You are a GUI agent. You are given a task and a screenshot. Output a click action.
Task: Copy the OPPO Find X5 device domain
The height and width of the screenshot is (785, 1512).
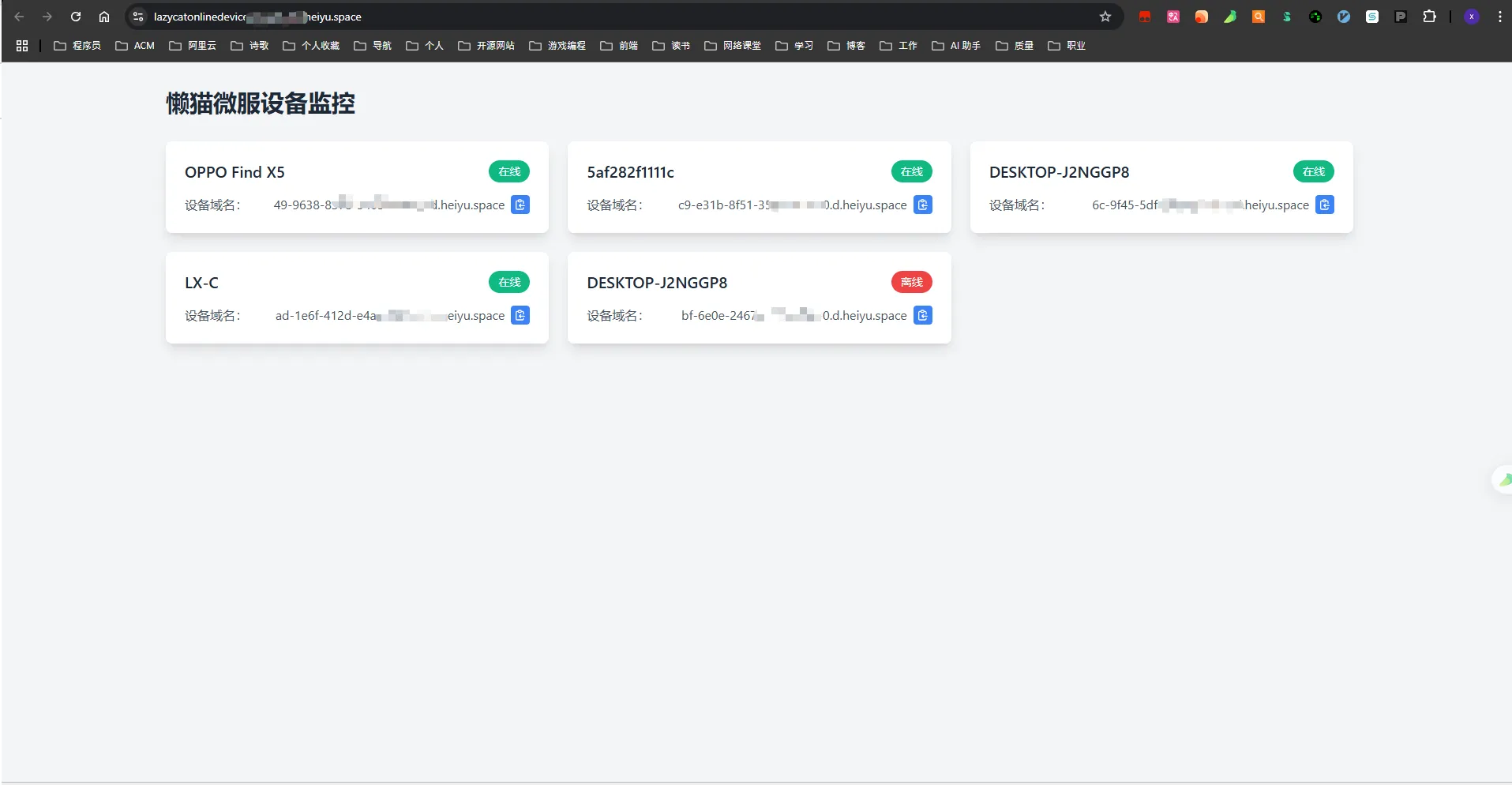tap(520, 205)
